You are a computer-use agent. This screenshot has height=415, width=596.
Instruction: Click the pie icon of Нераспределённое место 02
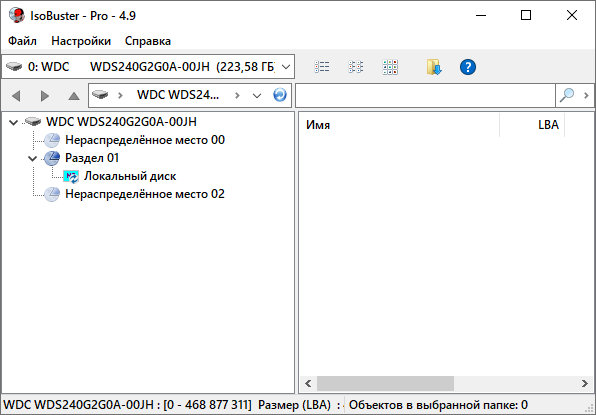tap(52, 194)
